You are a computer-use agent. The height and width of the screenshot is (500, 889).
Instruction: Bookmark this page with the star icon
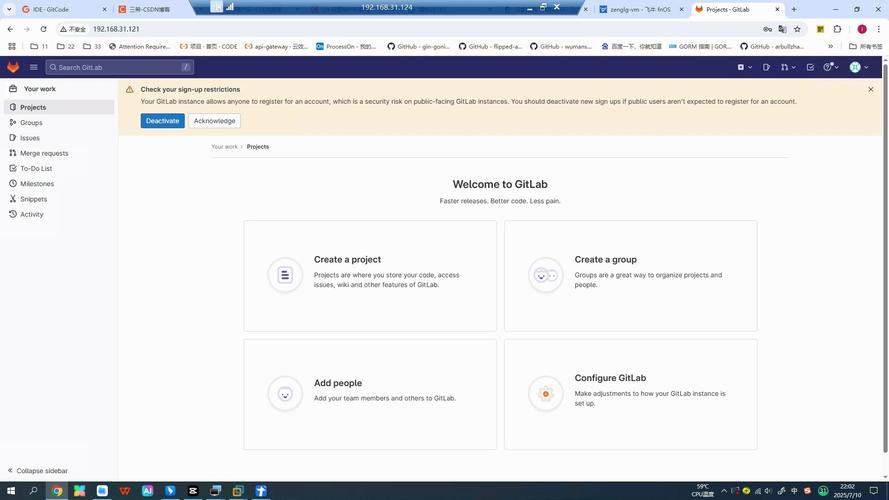click(x=797, y=29)
